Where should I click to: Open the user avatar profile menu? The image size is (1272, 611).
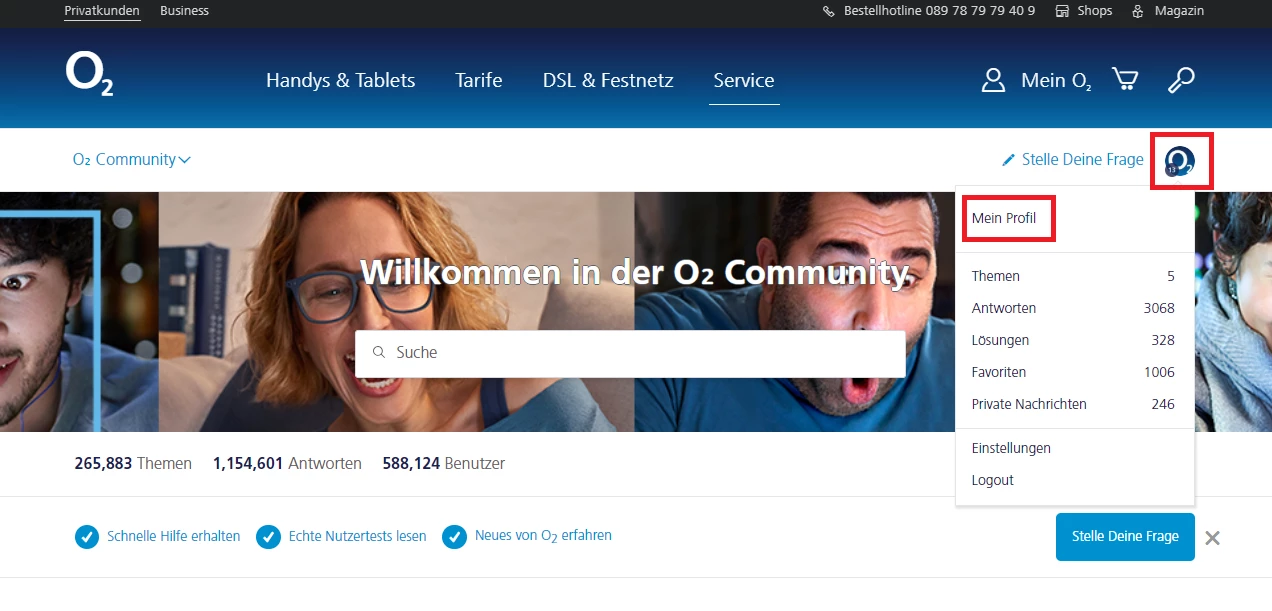point(1180,161)
